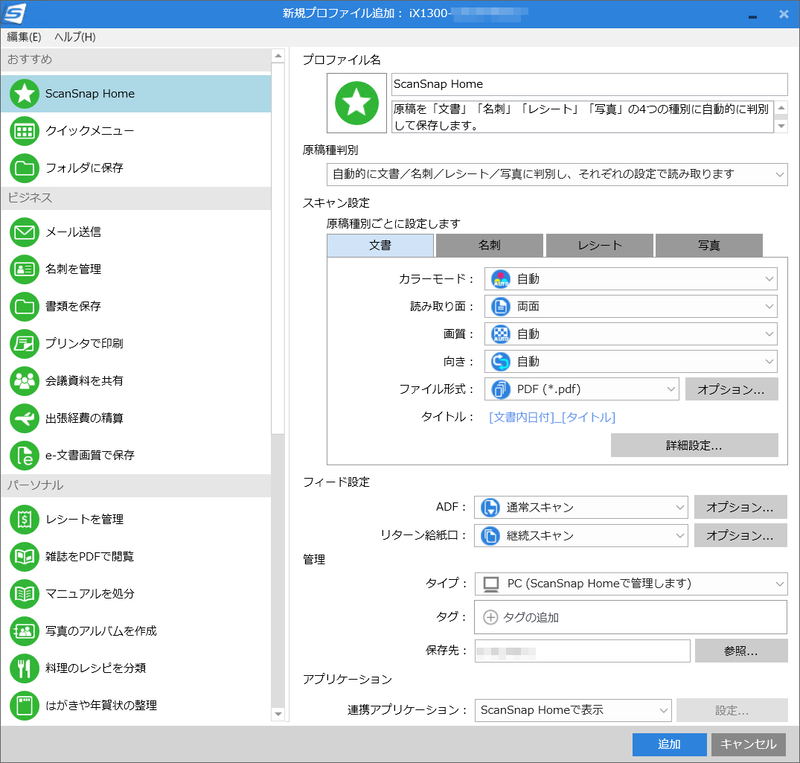Expand the 画質 dropdown
800x763 pixels.
tap(631, 334)
